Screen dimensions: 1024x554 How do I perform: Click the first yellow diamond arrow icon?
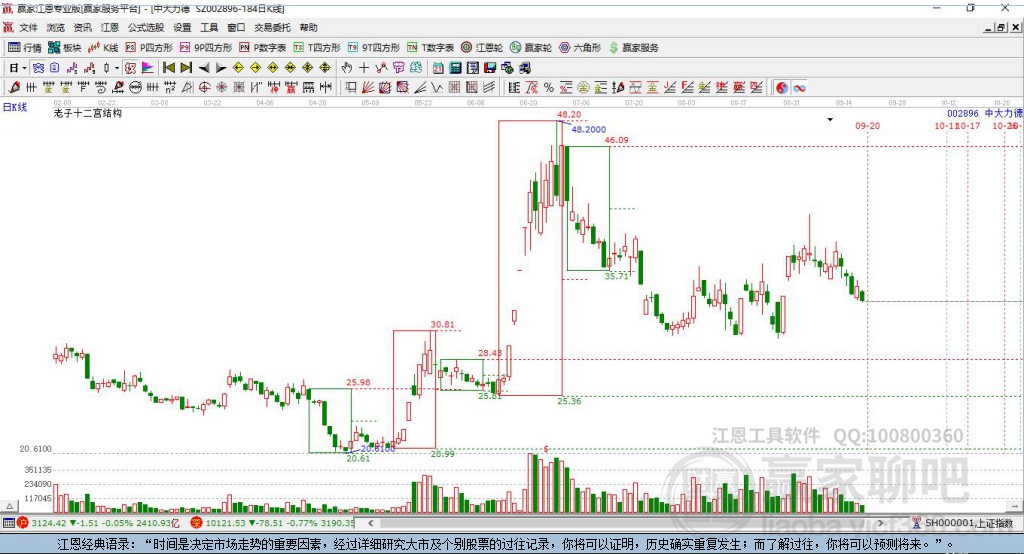pos(238,68)
